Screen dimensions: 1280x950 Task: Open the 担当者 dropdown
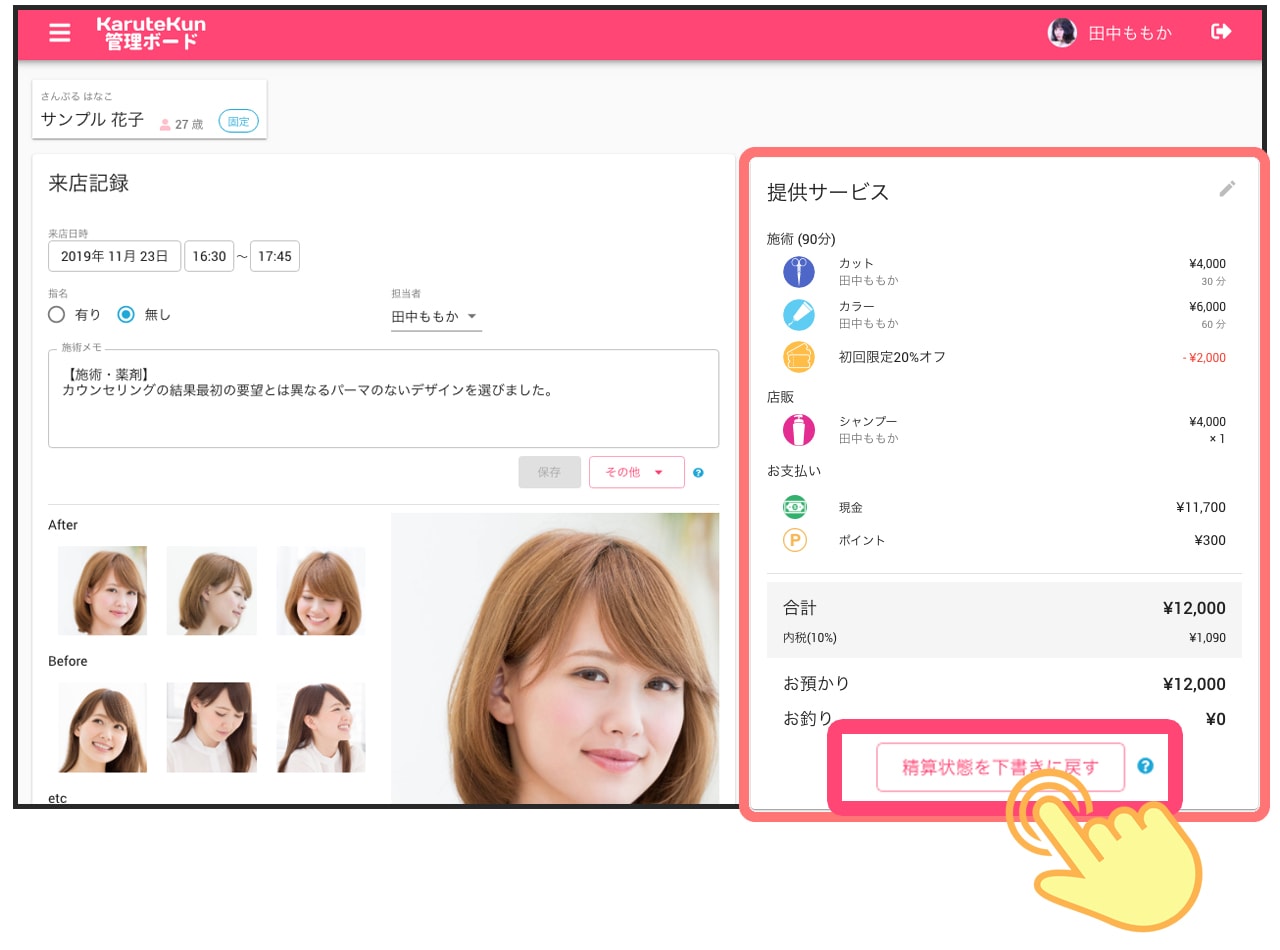pos(436,316)
